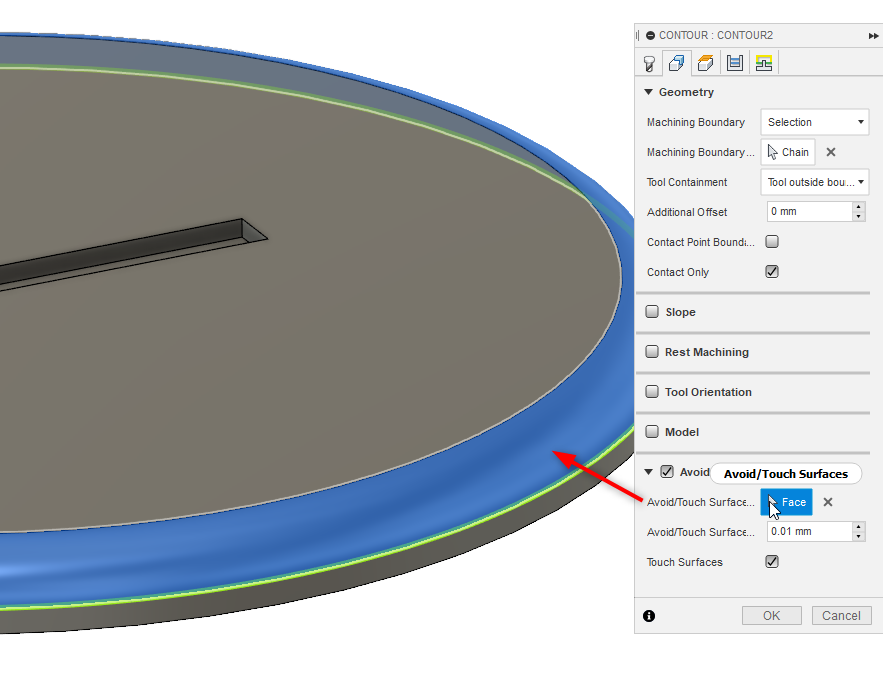883x698 pixels.
Task: Decrease Avoid/Touch clearance with down stepper
Action: 858,536
